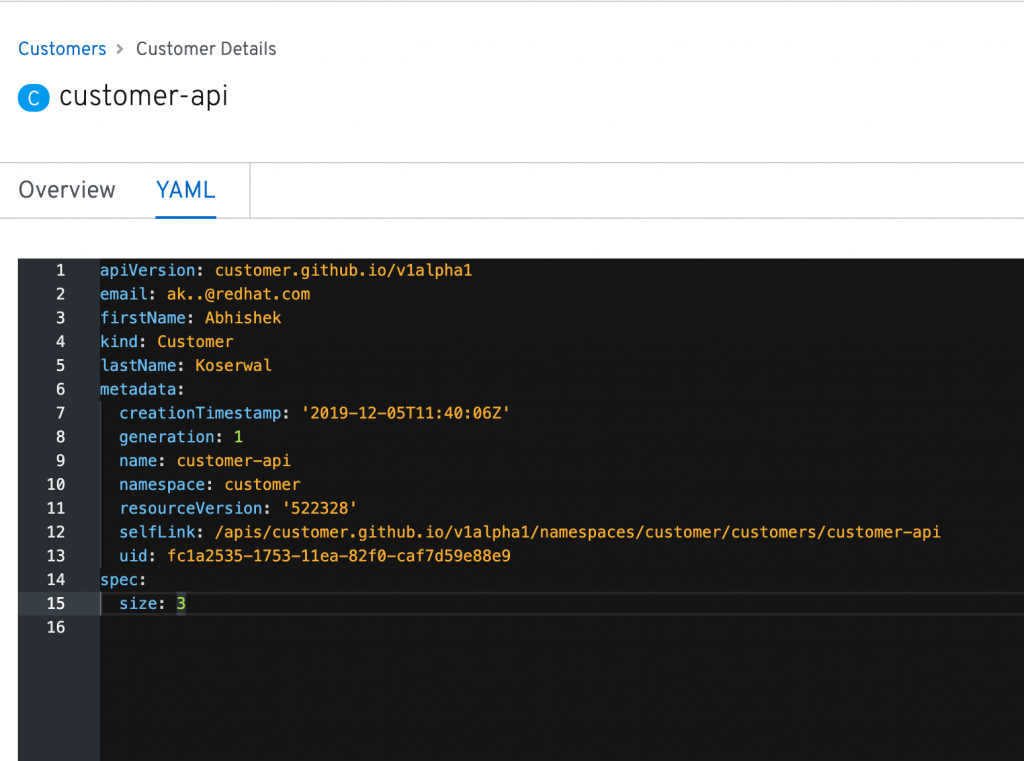1024x761 pixels.
Task: Click the lastName value Koserwal
Action: [x=233, y=366]
